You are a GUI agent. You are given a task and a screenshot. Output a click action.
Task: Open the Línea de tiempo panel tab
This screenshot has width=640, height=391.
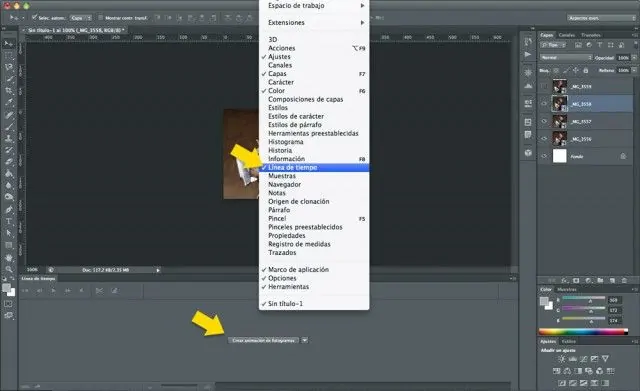(38, 278)
